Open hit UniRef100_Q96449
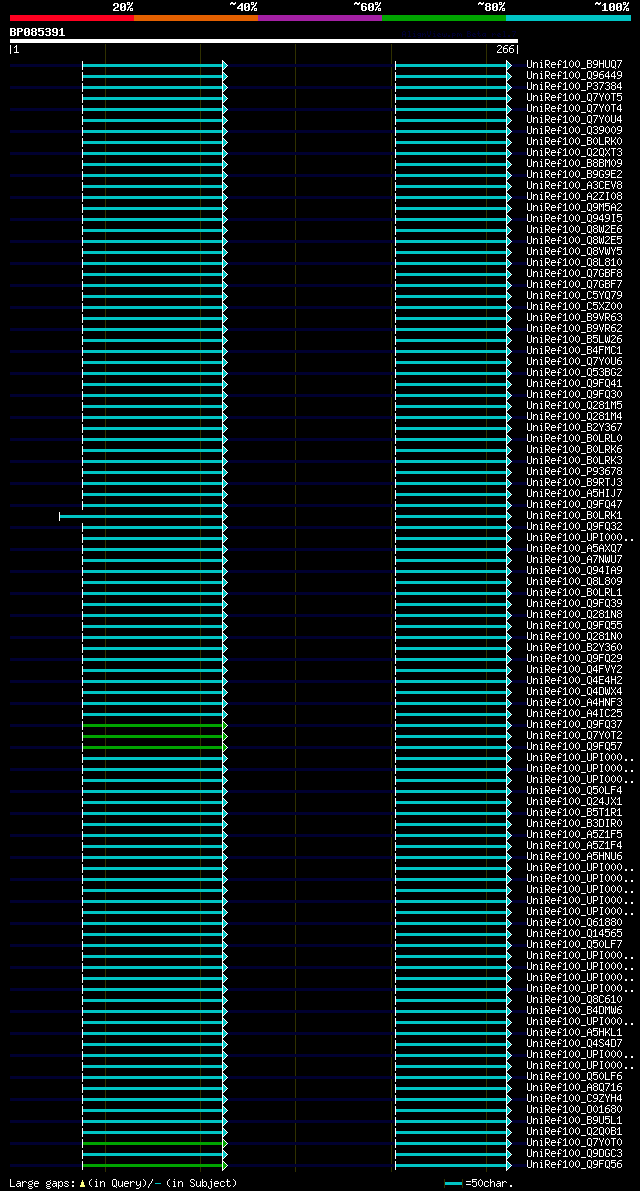 tap(574, 75)
